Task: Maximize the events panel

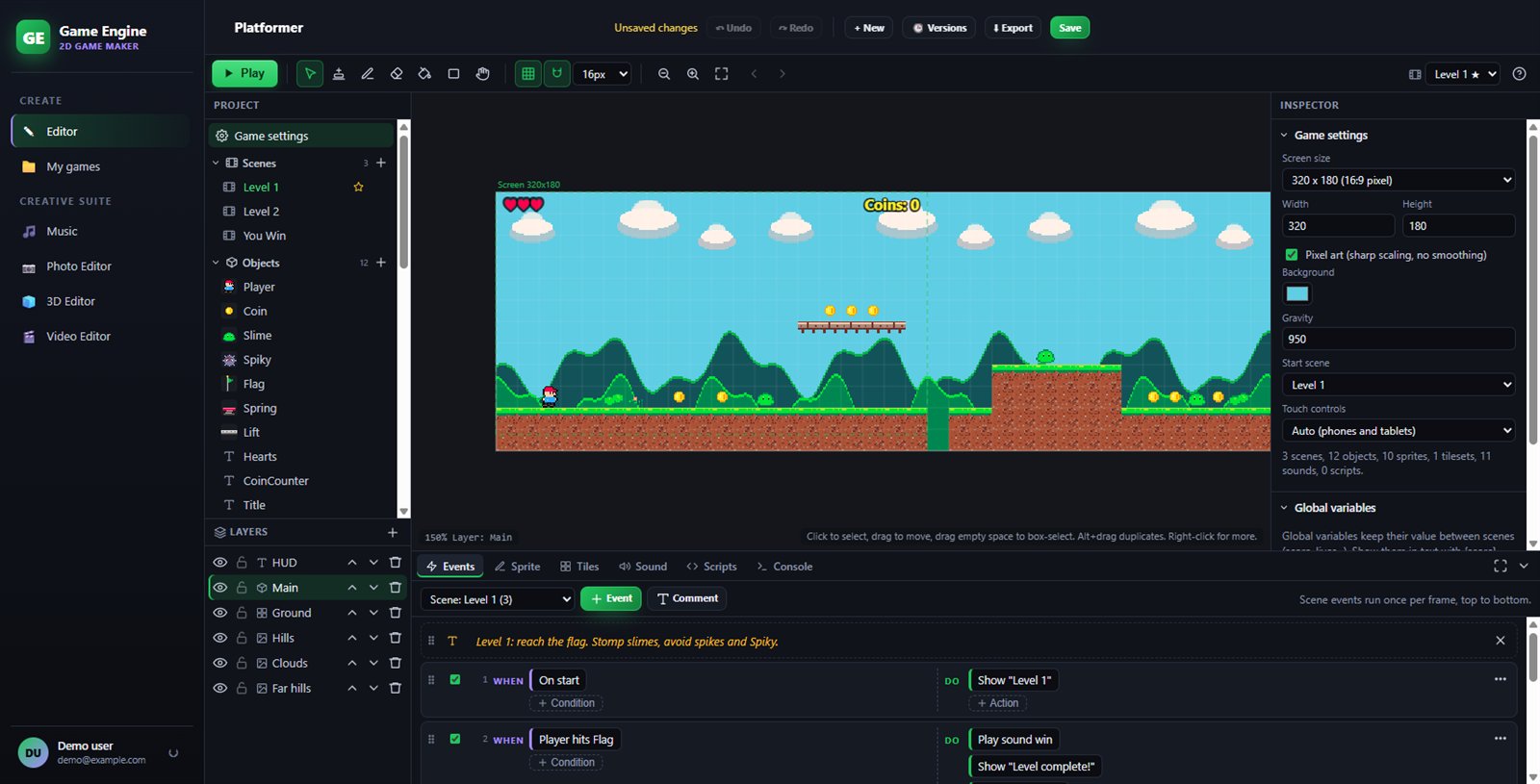Action: (x=1501, y=567)
